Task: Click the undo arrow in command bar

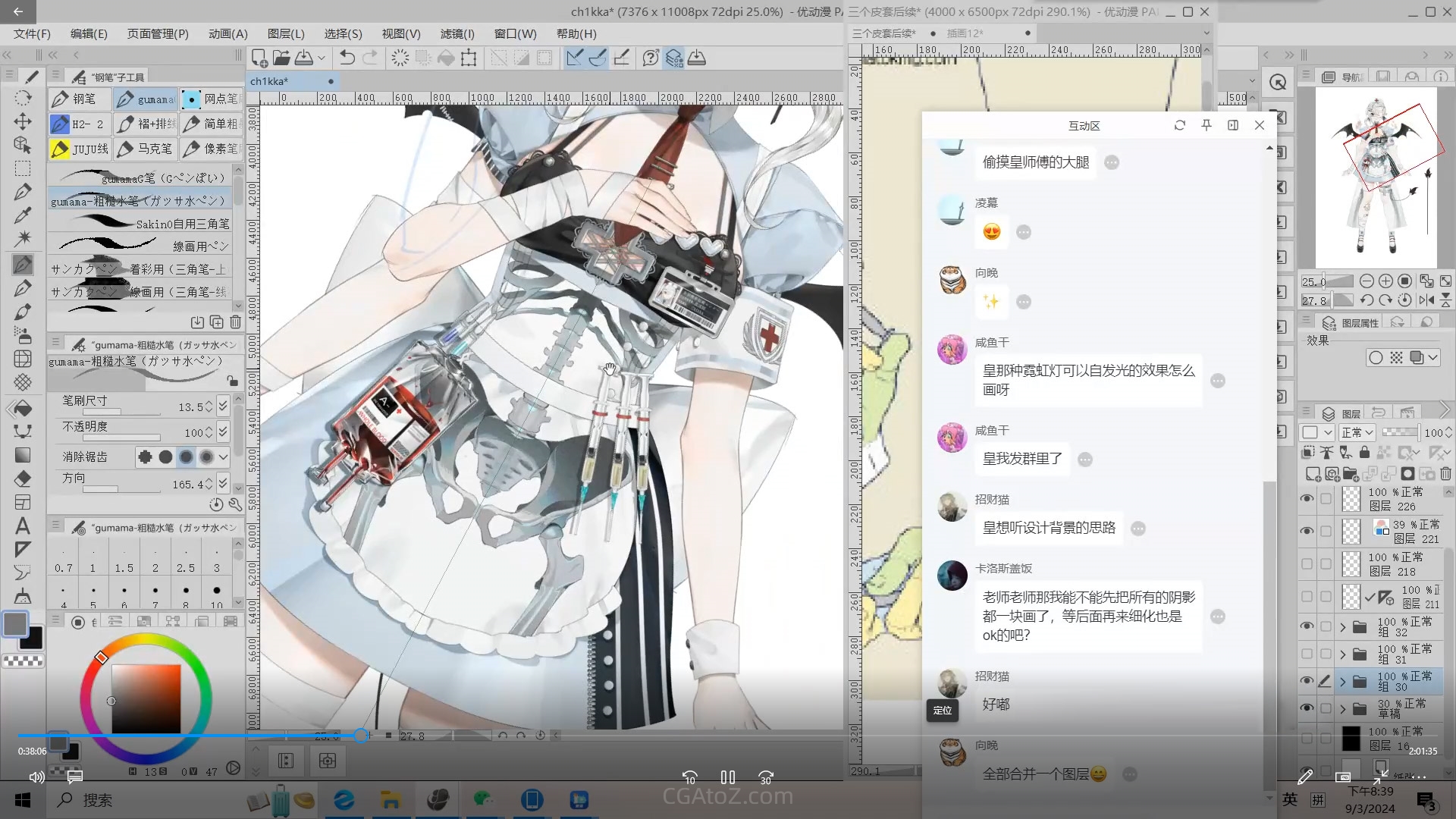Action: tap(347, 58)
